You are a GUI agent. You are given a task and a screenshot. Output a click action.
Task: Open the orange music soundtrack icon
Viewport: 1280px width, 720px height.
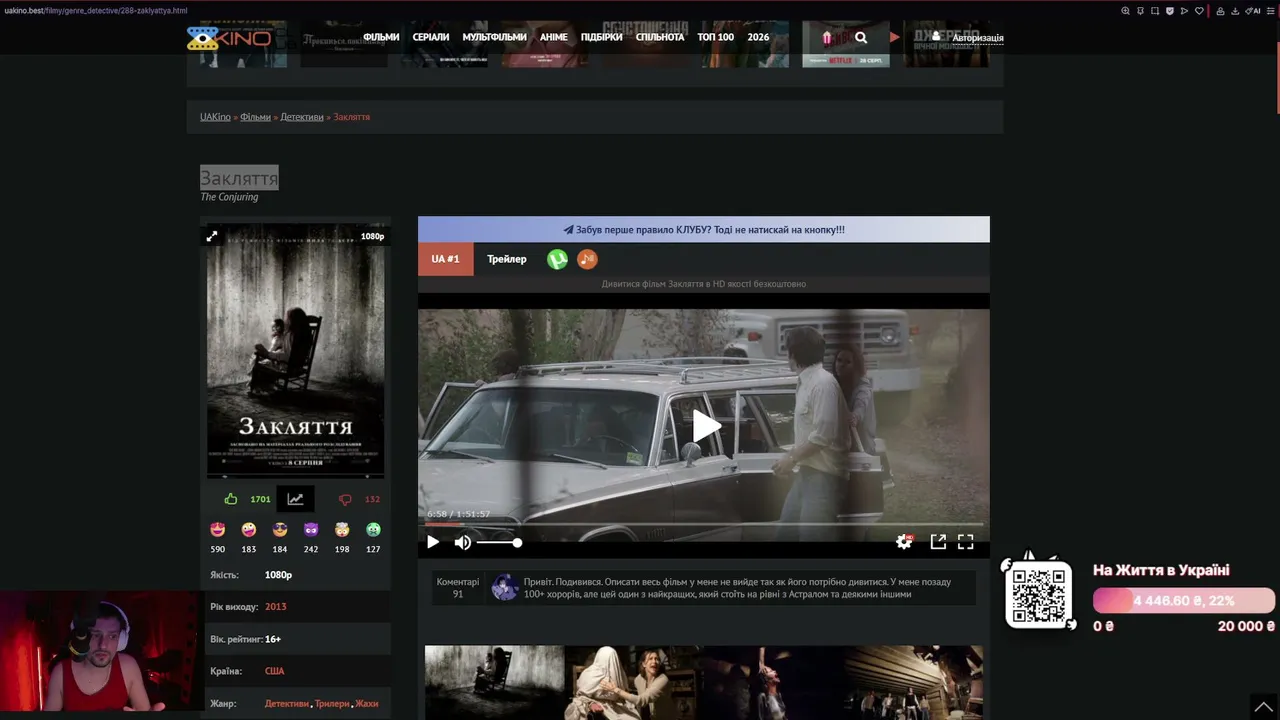click(587, 259)
